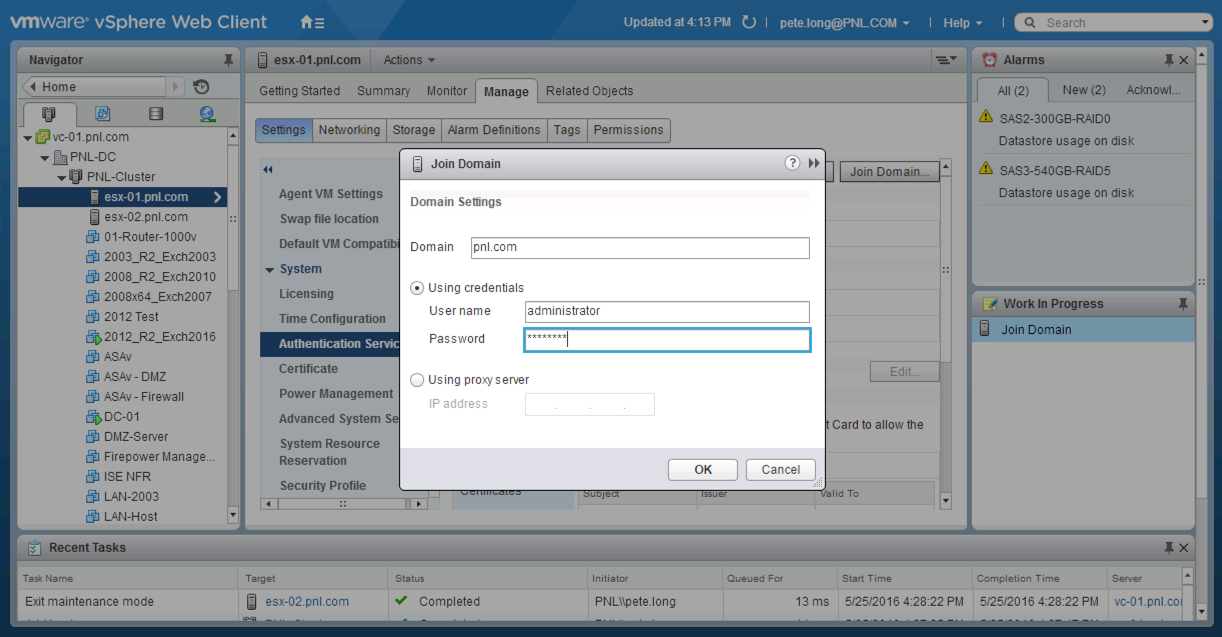Open Join Domain dialog help icon
1222x637 pixels.
point(792,163)
